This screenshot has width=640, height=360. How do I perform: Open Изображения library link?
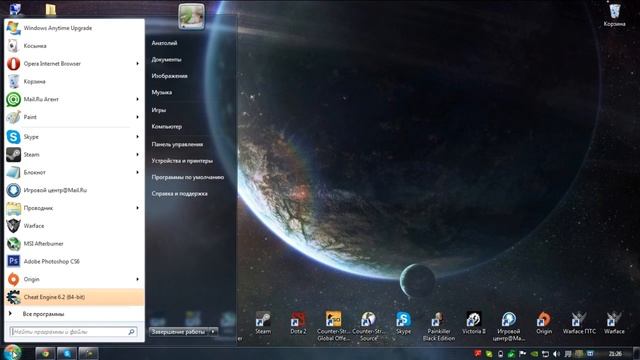coord(169,76)
